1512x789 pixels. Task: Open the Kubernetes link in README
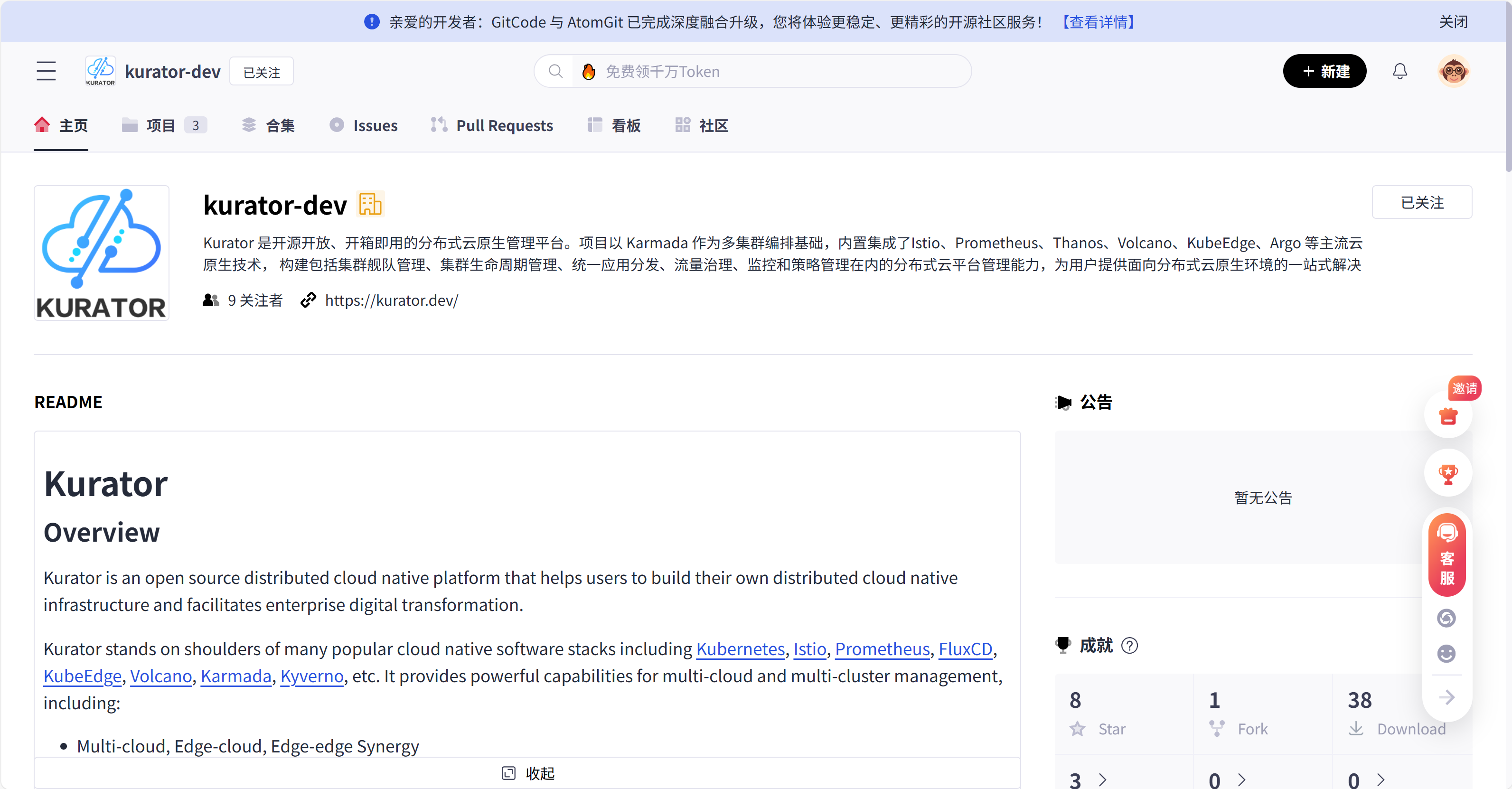(x=739, y=648)
